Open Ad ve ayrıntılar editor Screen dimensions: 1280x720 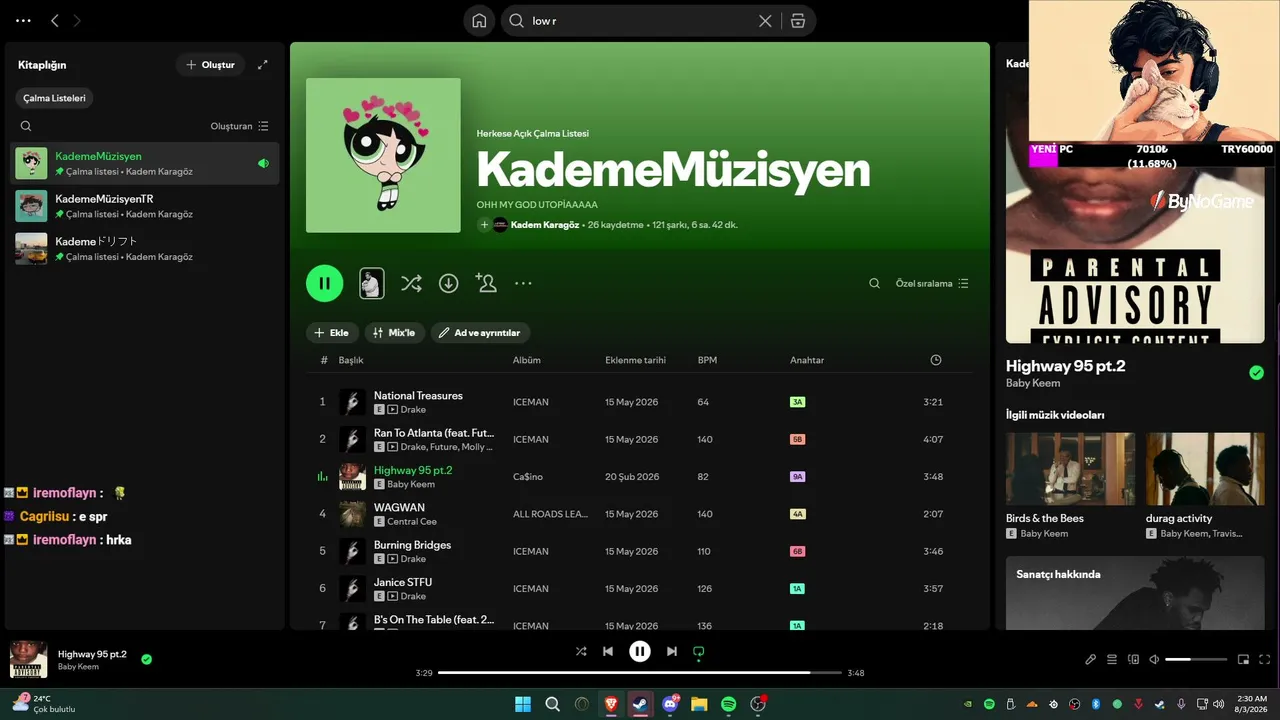pyautogui.click(x=480, y=333)
